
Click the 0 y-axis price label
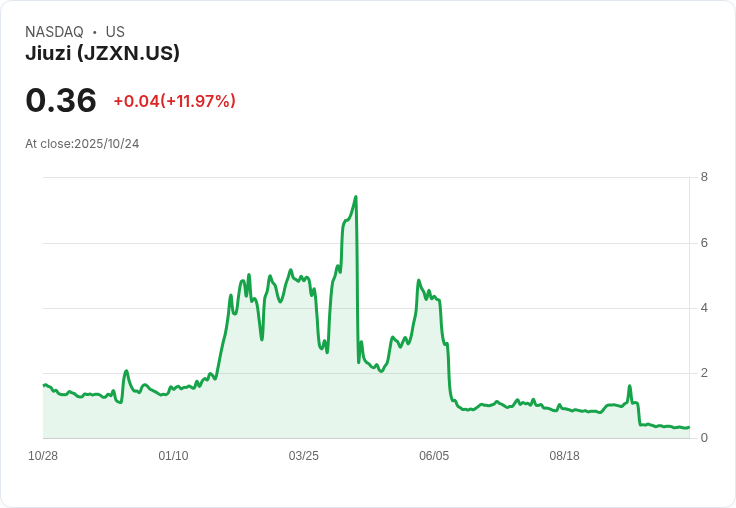click(704, 438)
